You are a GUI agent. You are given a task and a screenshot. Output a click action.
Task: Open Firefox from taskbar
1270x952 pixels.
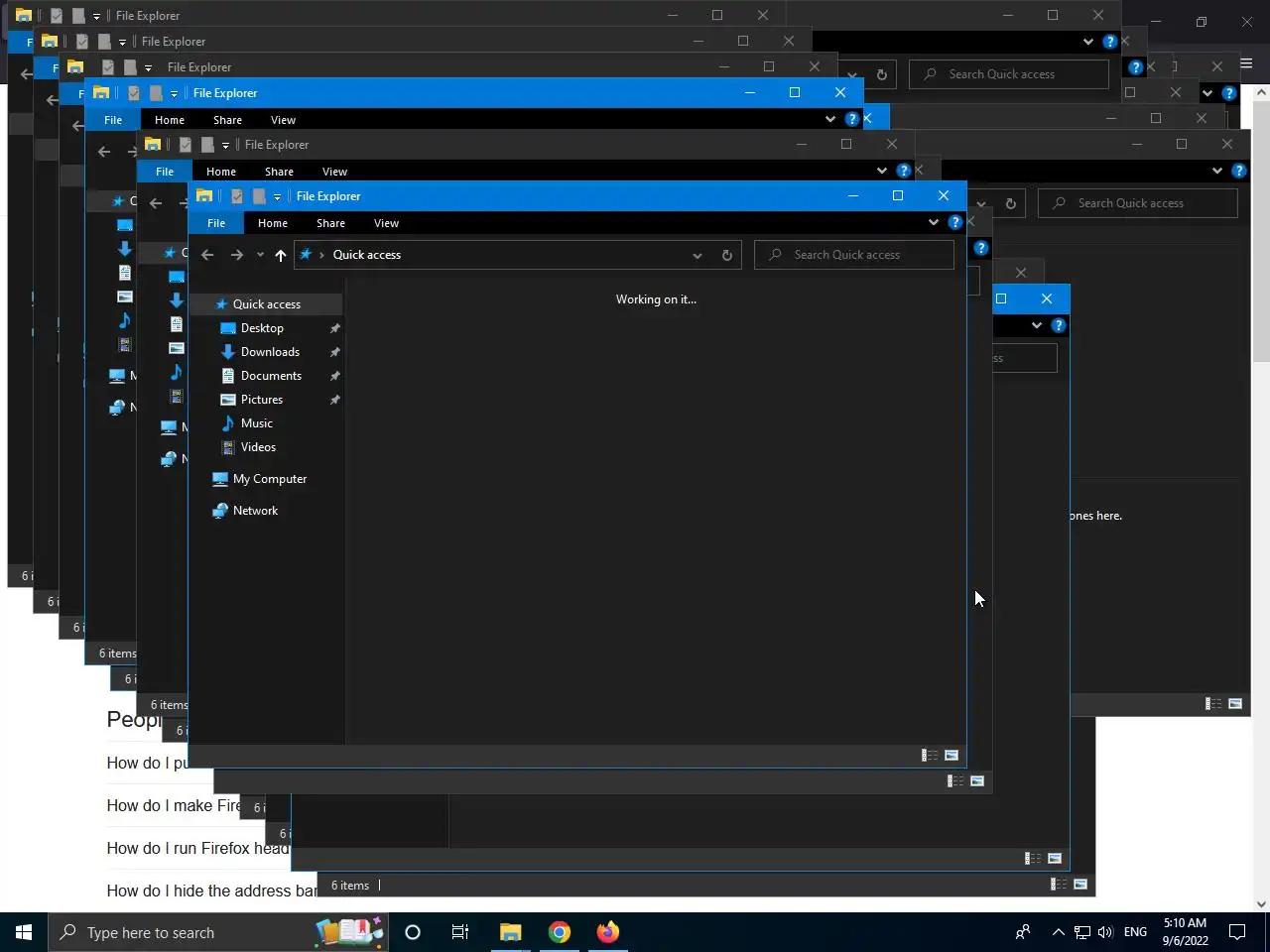pyautogui.click(x=607, y=932)
